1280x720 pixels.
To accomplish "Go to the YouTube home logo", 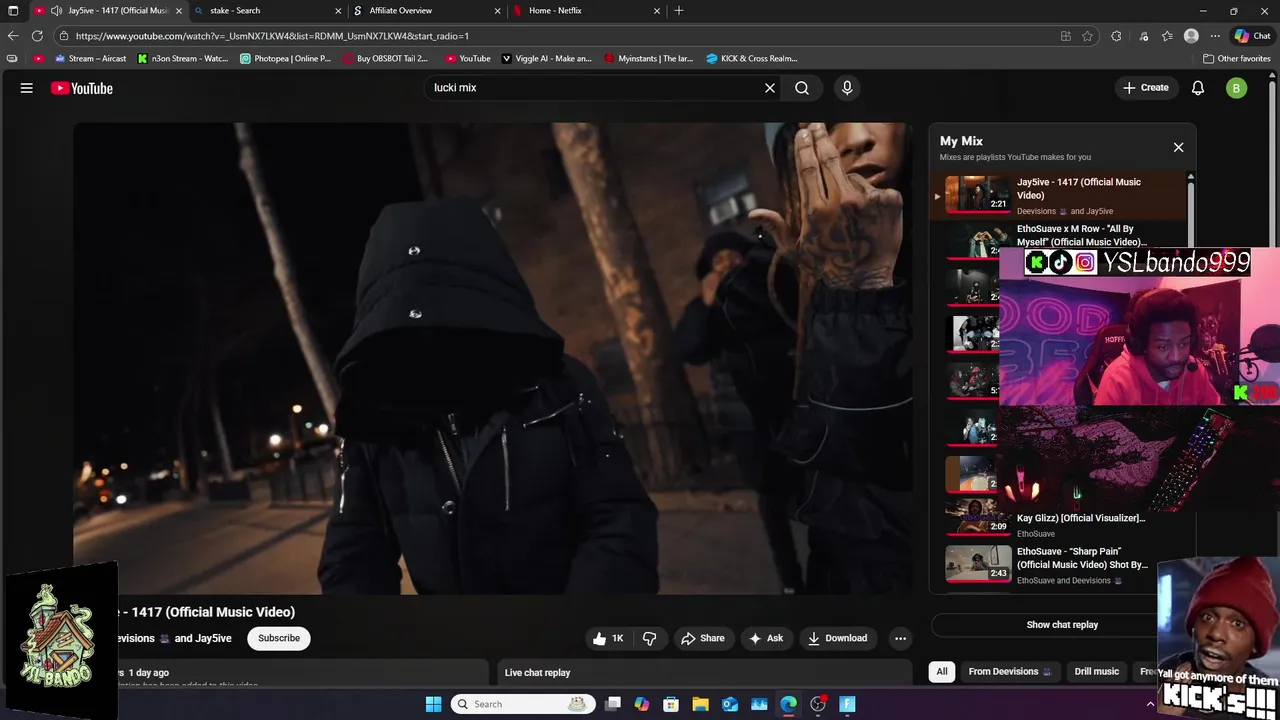I will [x=82, y=88].
